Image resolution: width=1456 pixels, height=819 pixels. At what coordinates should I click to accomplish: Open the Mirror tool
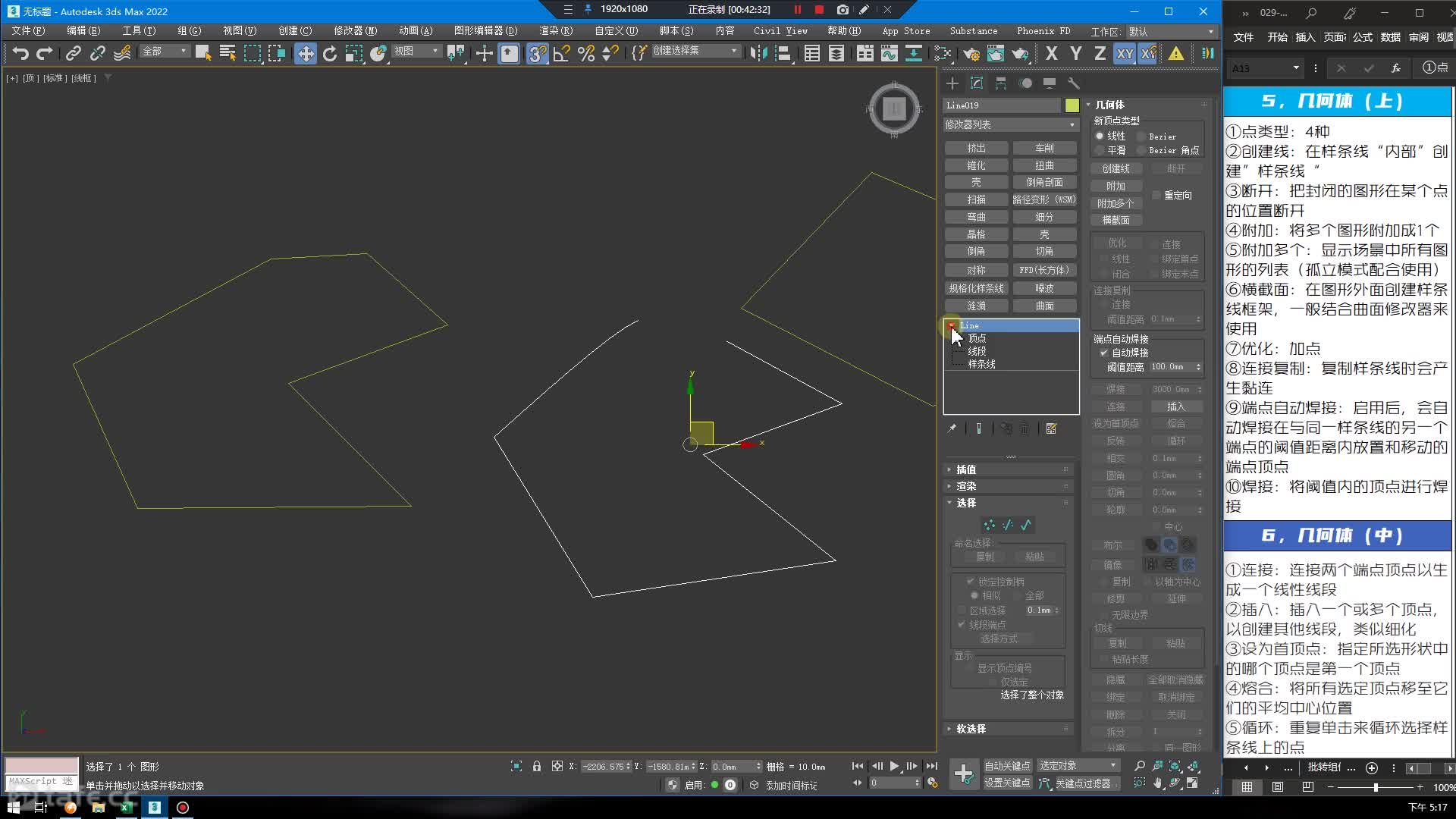coord(758,53)
